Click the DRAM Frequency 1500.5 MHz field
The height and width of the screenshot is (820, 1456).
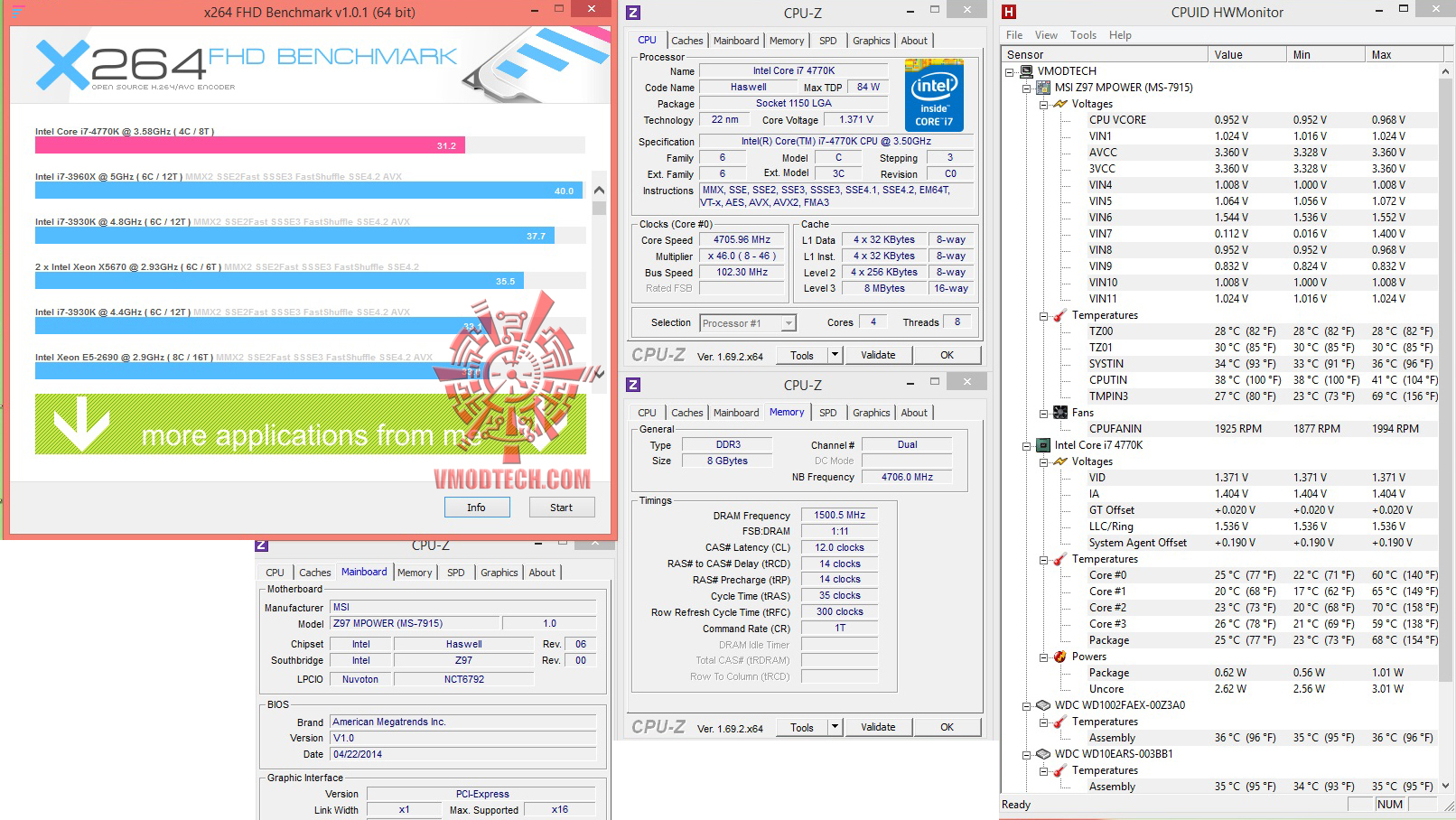(x=840, y=516)
